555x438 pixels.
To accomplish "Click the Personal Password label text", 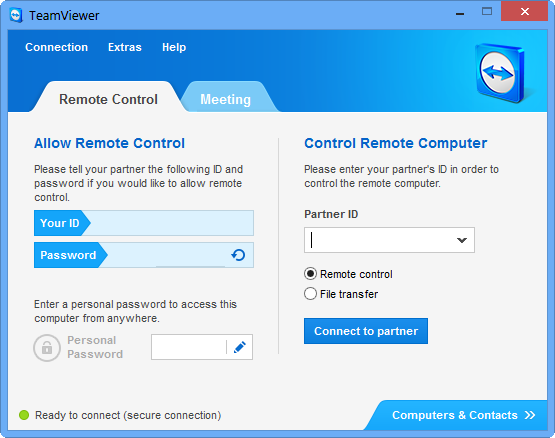I will pos(95,347).
